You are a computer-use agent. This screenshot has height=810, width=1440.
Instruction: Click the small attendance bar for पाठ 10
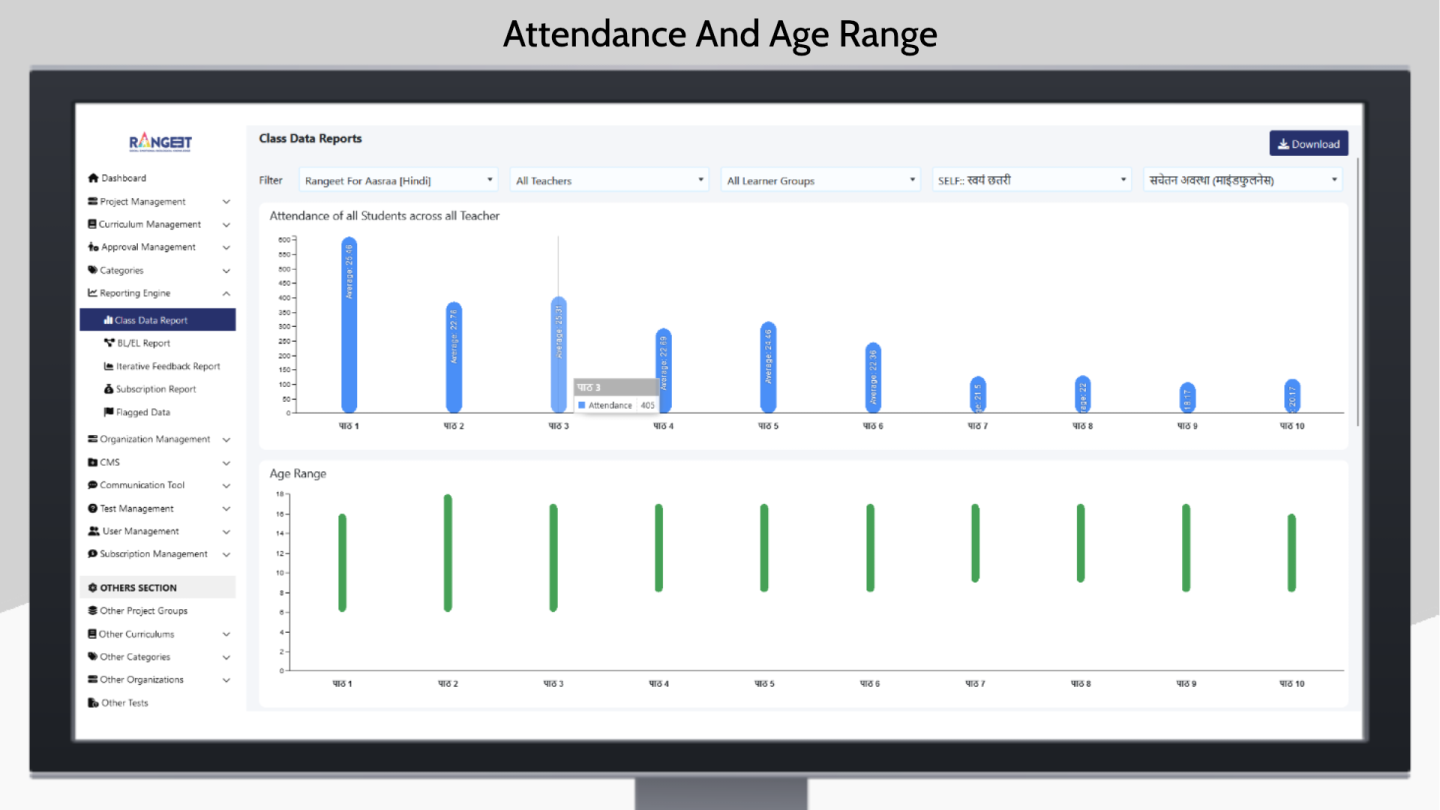1292,396
